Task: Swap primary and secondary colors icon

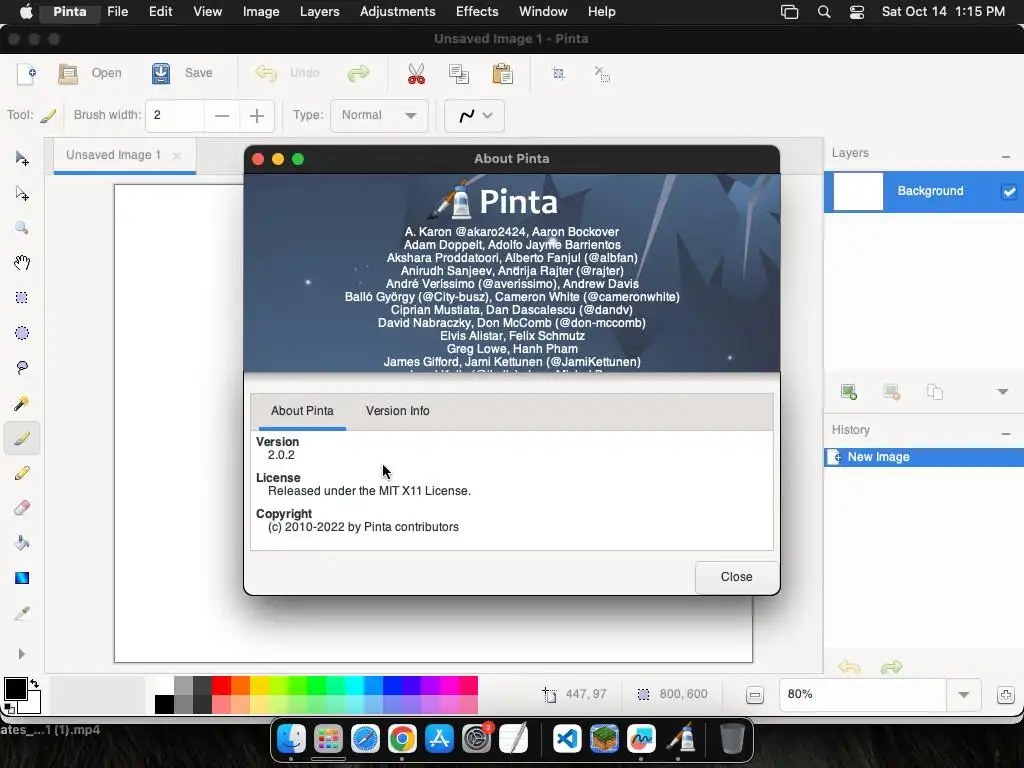Action: pos(35,683)
